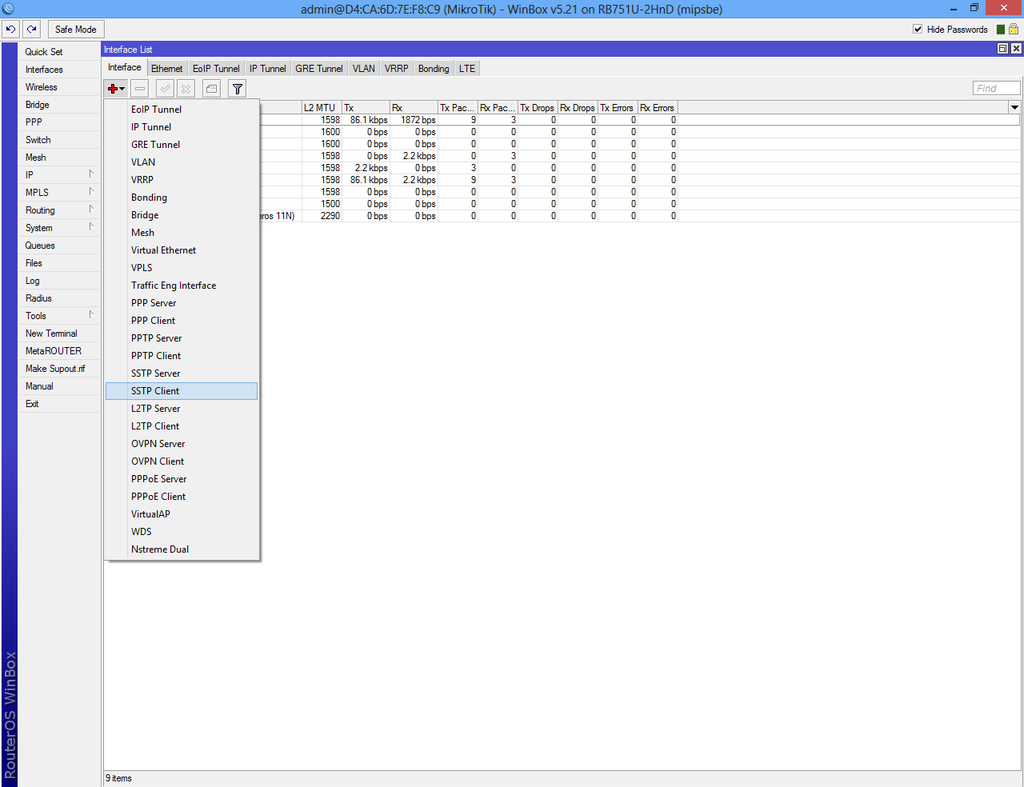Enable Safe Mode
This screenshot has height=787, width=1024.
pos(75,29)
